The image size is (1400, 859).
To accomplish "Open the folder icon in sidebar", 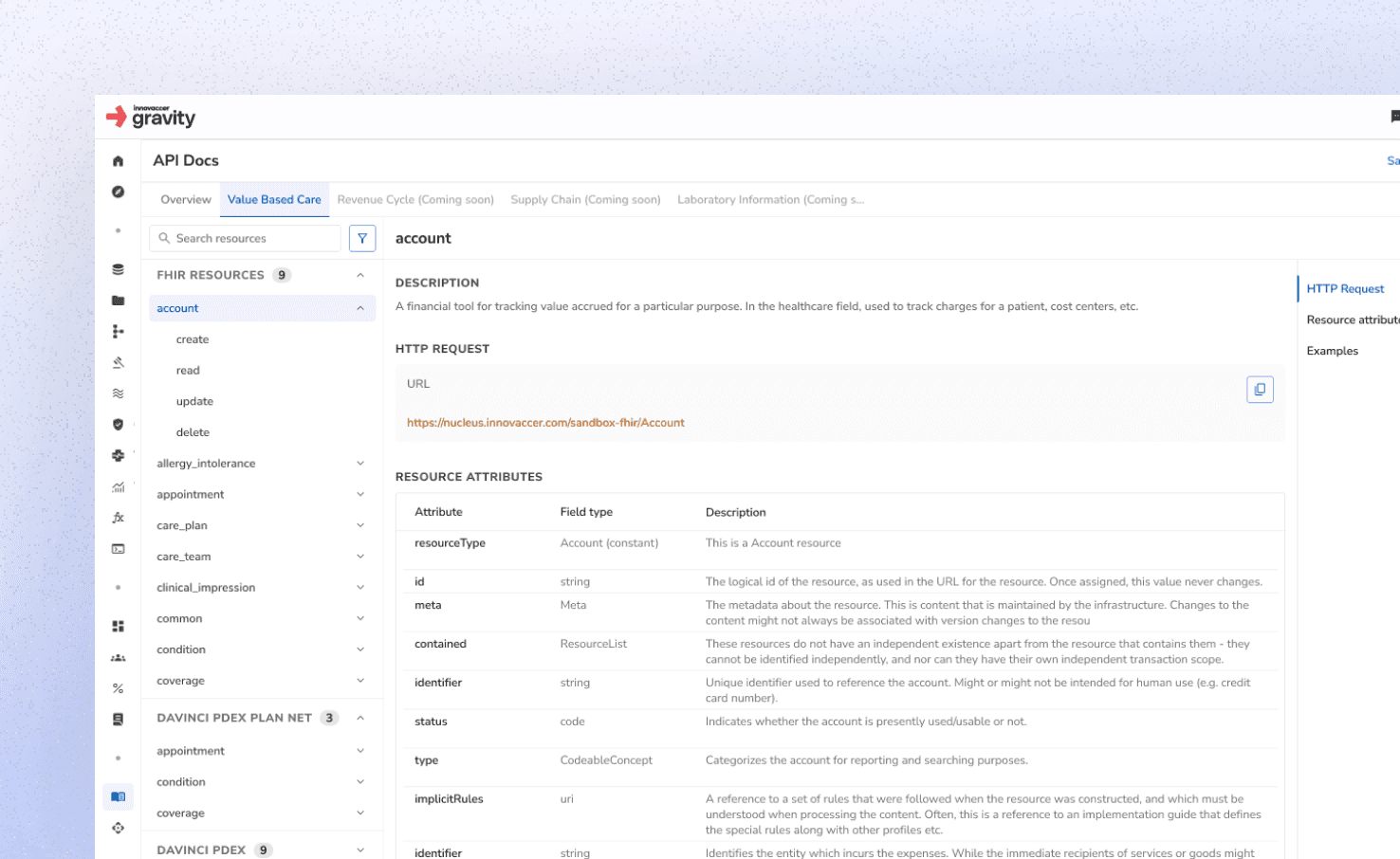I will click(118, 301).
